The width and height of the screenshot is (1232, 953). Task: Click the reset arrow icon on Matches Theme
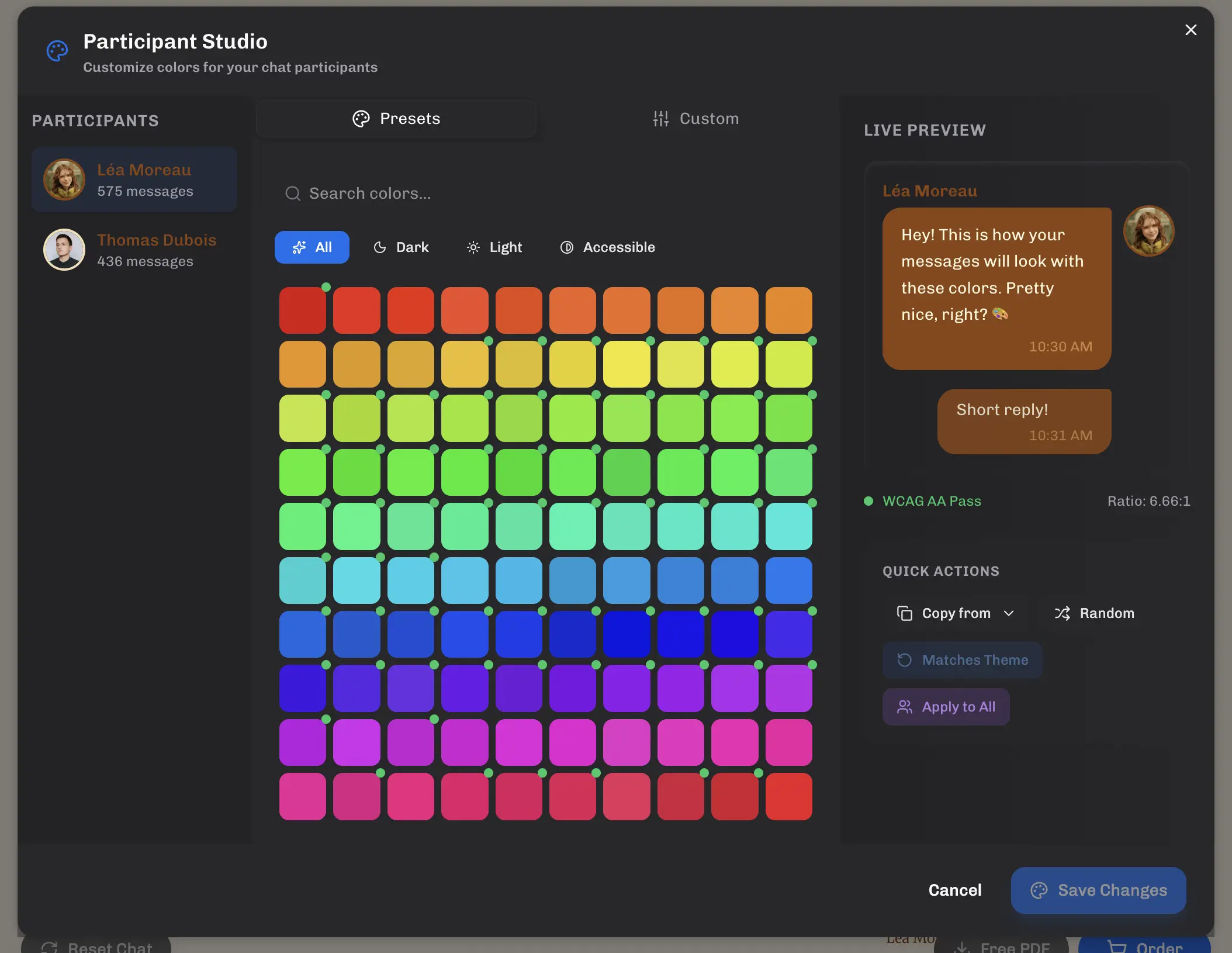click(x=905, y=660)
